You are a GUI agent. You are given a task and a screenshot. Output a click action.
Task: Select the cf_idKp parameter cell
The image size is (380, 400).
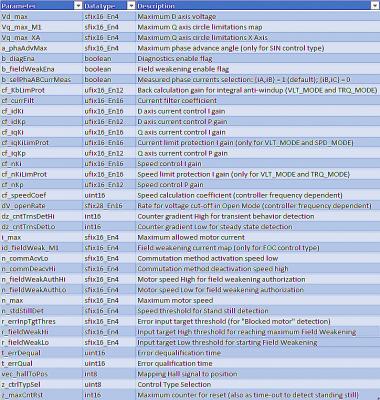tap(41, 122)
